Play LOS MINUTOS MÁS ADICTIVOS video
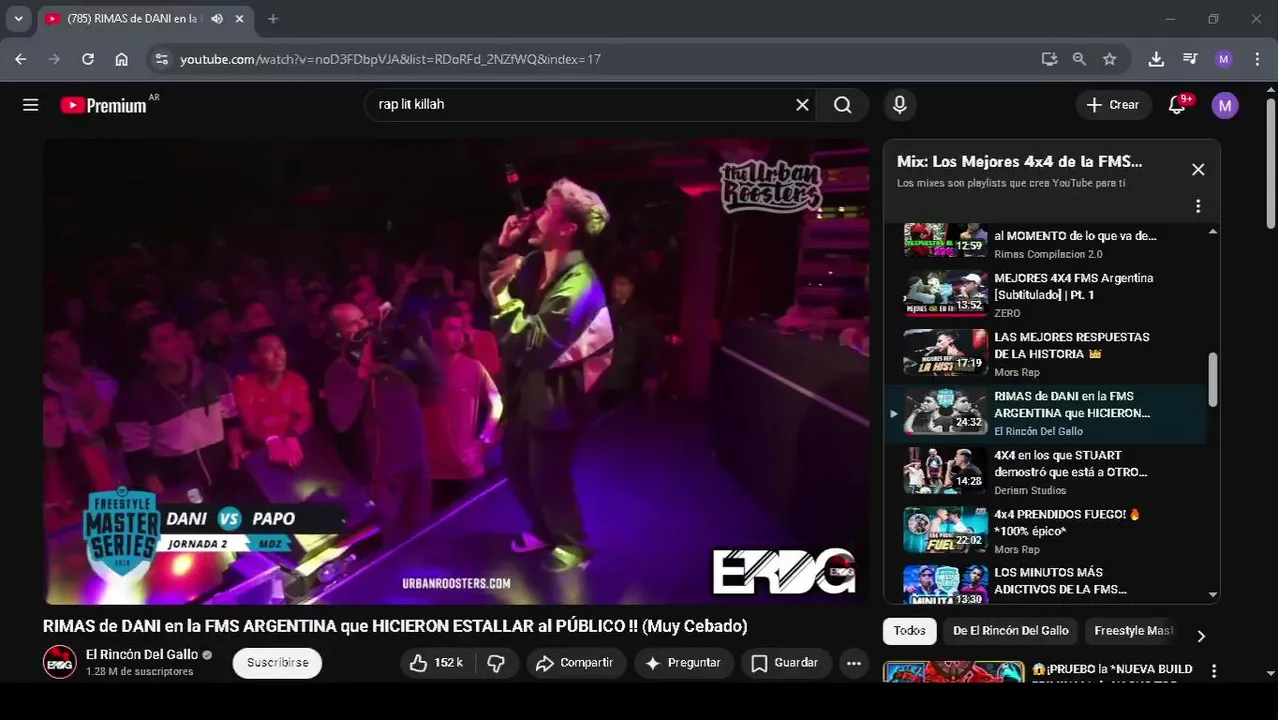This screenshot has height=720, width=1278. tap(1045, 583)
